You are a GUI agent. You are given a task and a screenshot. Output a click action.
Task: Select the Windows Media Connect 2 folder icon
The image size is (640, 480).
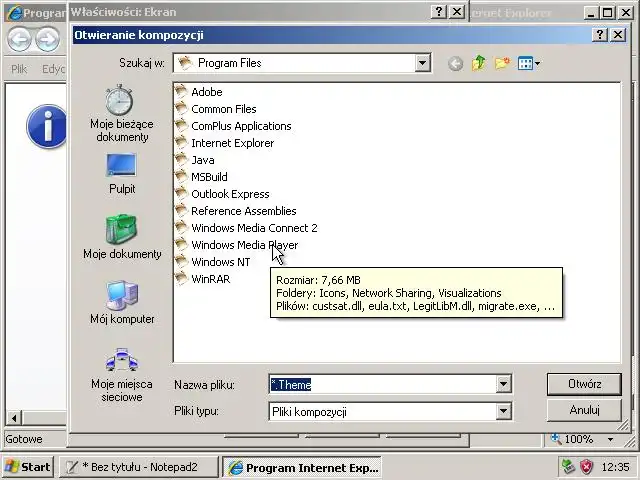(x=181, y=227)
